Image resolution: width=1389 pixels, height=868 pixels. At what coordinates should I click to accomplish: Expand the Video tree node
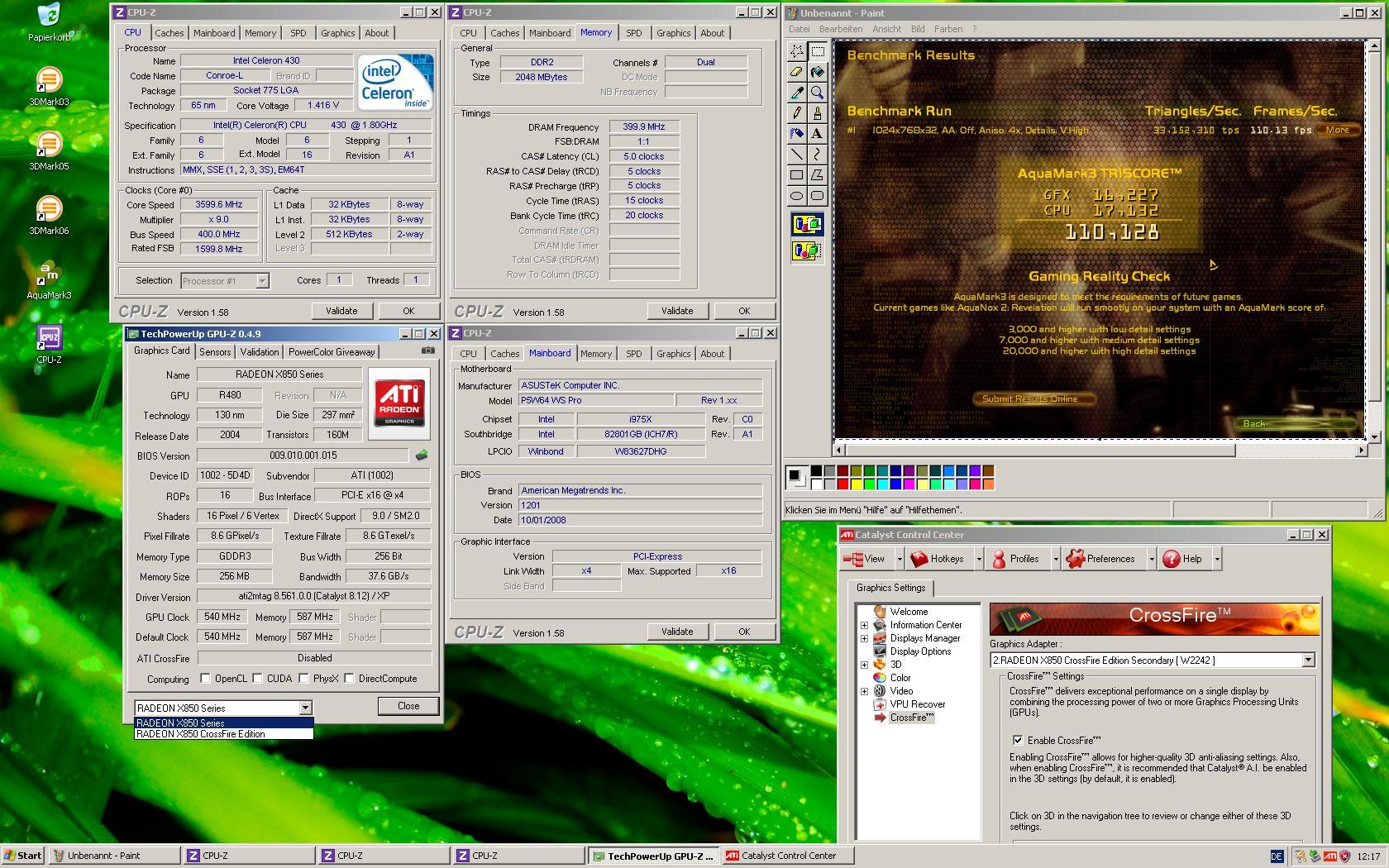(865, 691)
